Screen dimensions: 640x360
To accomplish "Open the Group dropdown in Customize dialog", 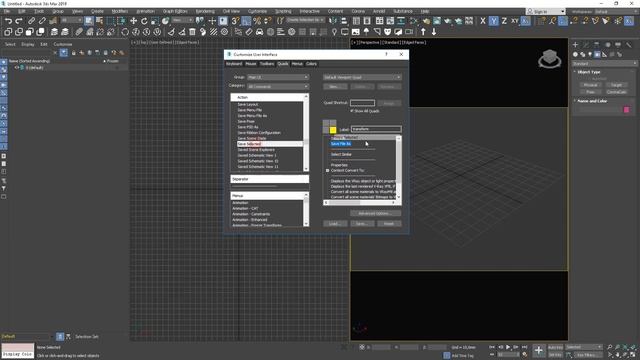I will tap(278, 77).
